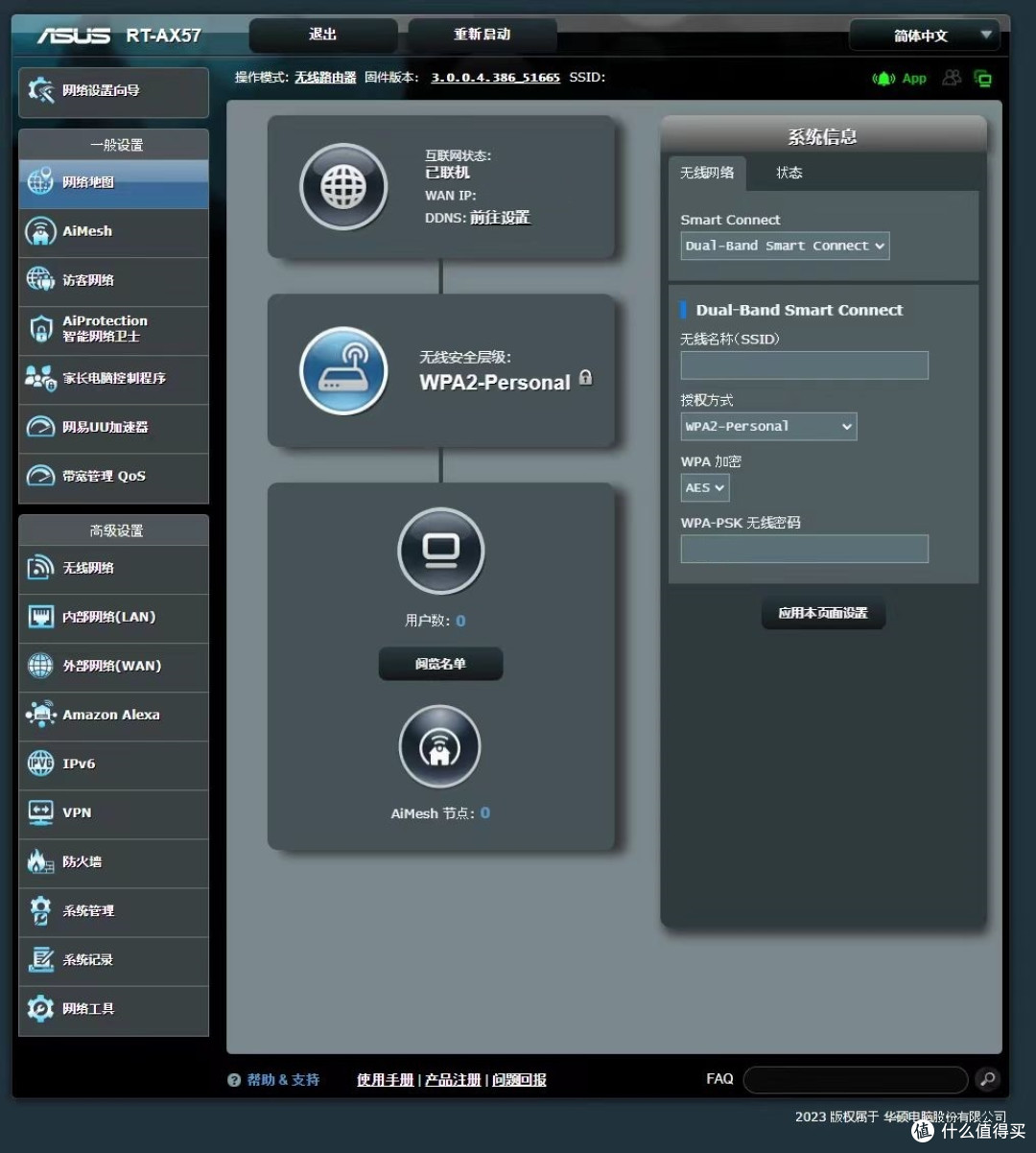This screenshot has width=1036, height=1153.
Task: Open 系统记录 system log
Action: (x=113, y=960)
